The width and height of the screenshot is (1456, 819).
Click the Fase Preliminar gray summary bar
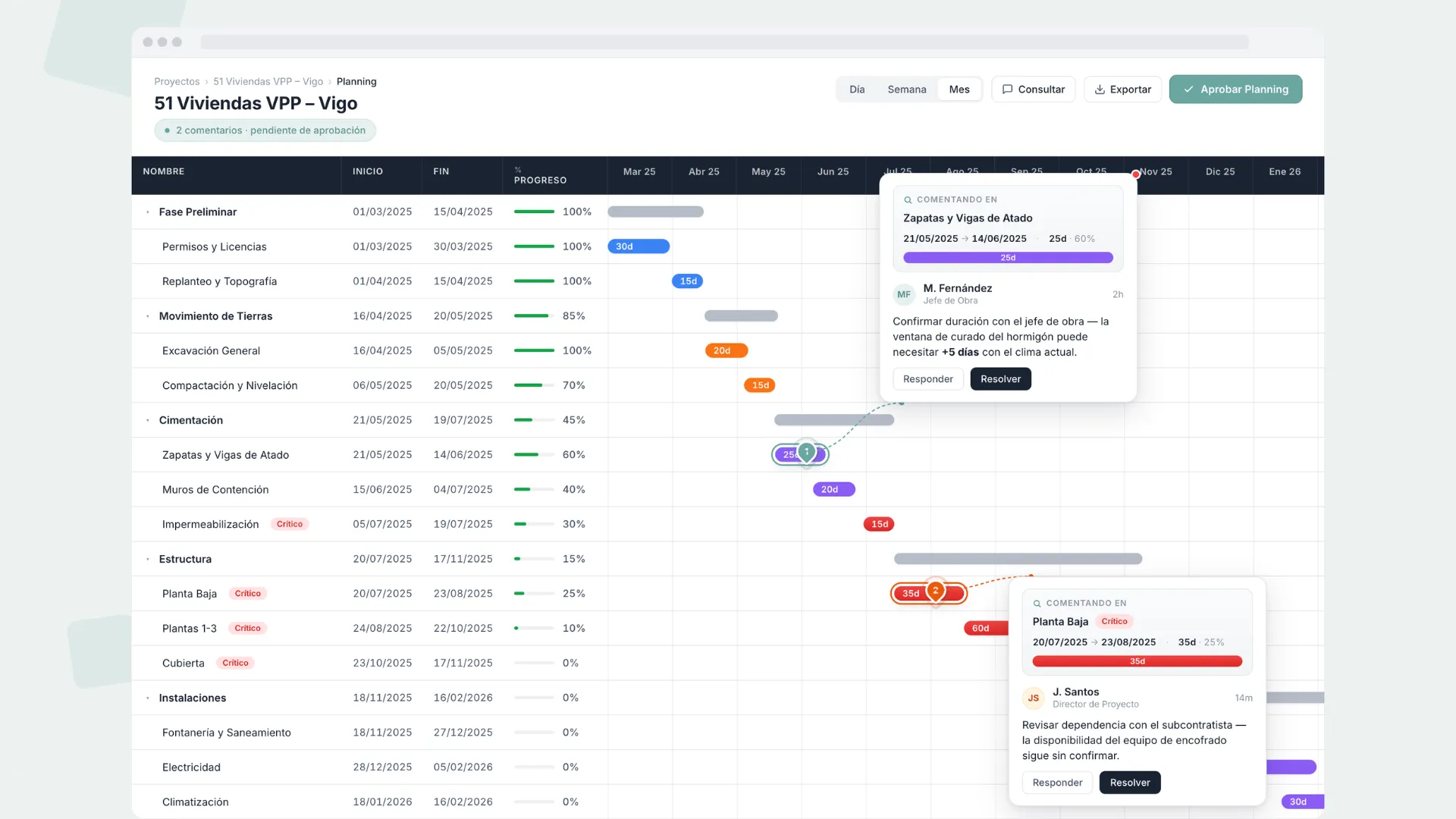tap(656, 212)
